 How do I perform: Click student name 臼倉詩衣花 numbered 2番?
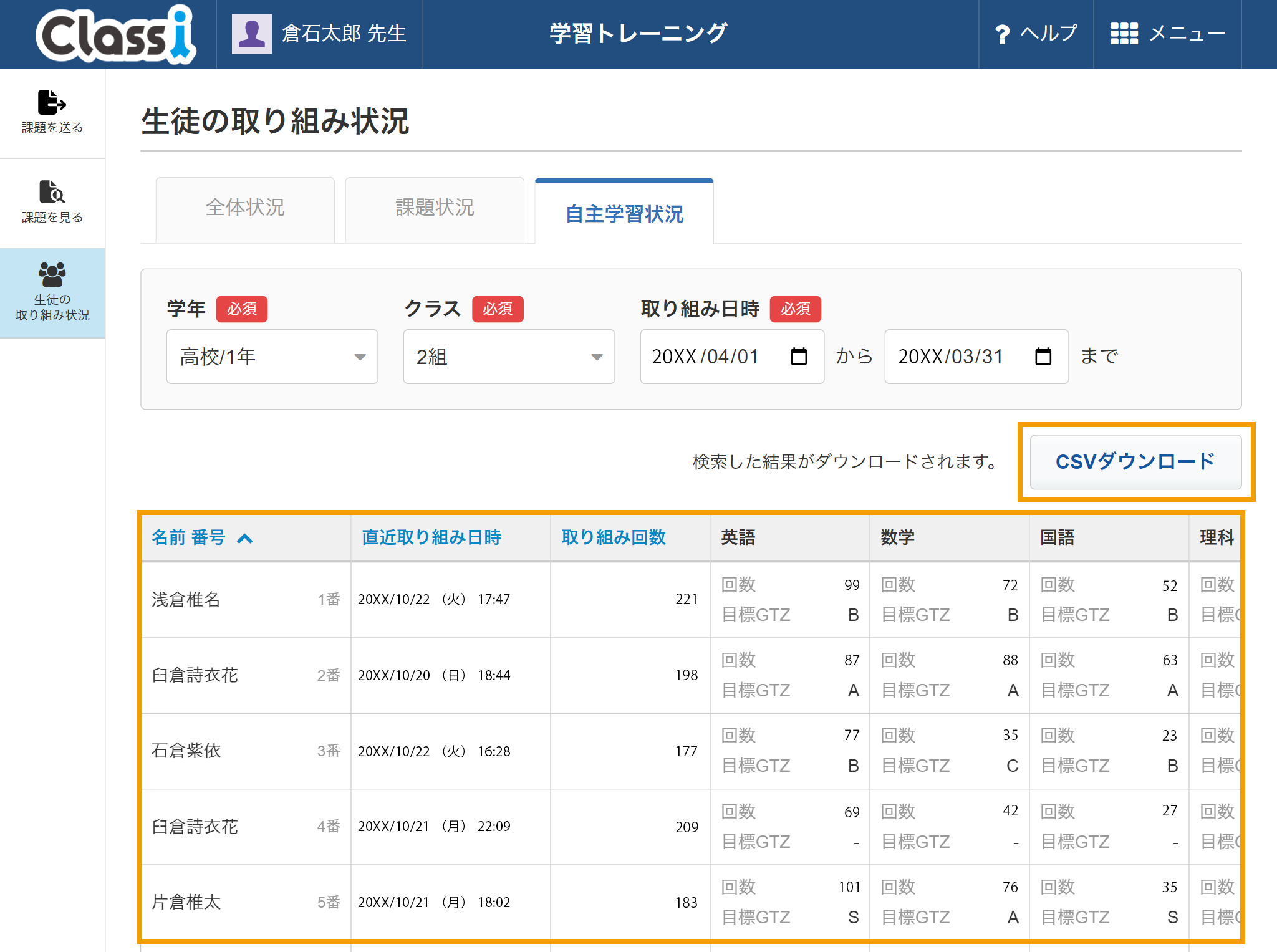click(x=195, y=675)
